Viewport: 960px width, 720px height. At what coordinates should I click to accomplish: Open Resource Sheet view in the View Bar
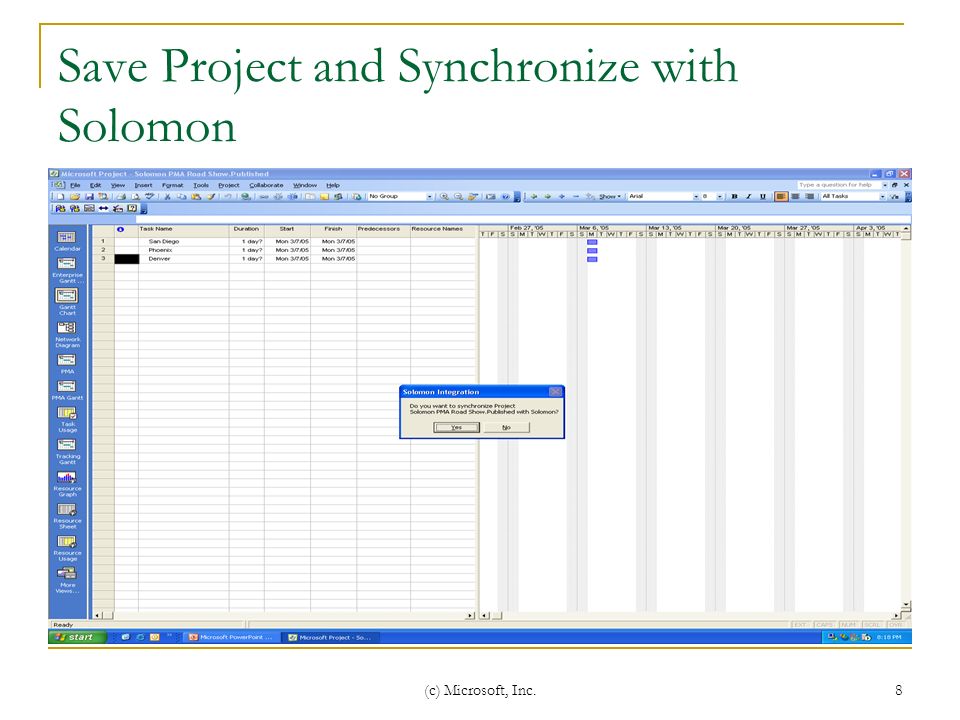point(67,516)
